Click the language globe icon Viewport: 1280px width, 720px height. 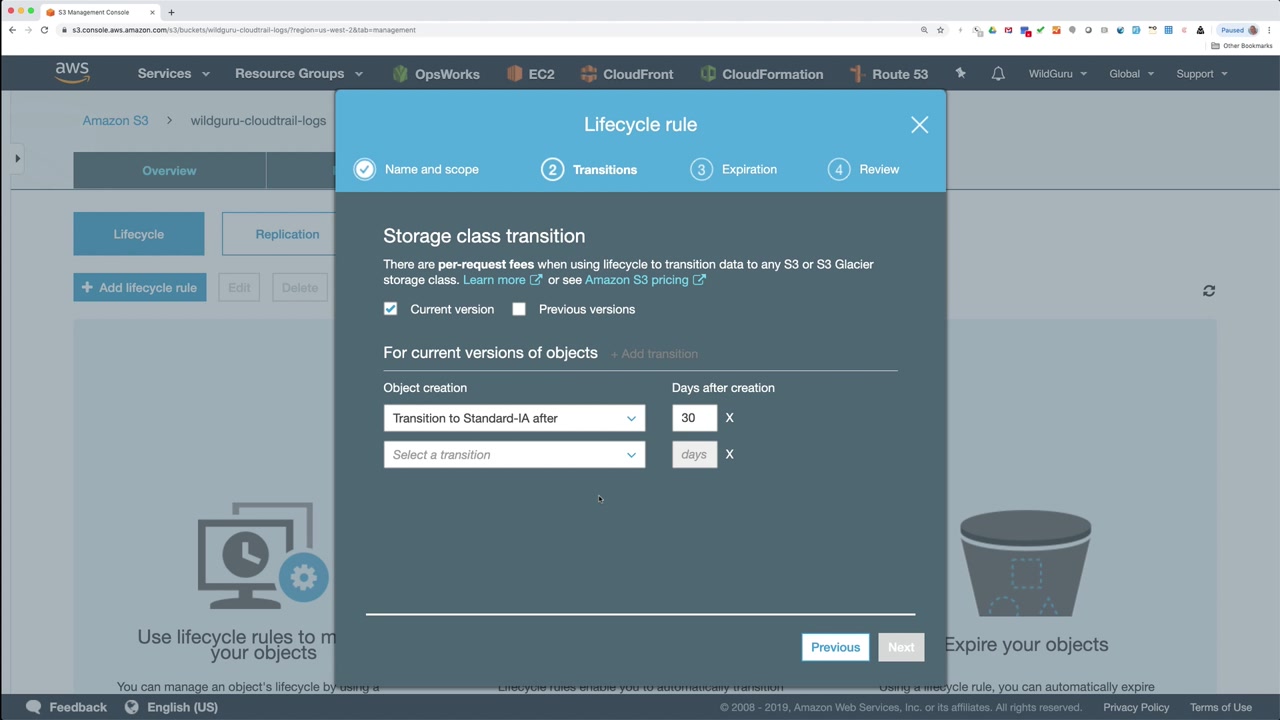tap(131, 707)
